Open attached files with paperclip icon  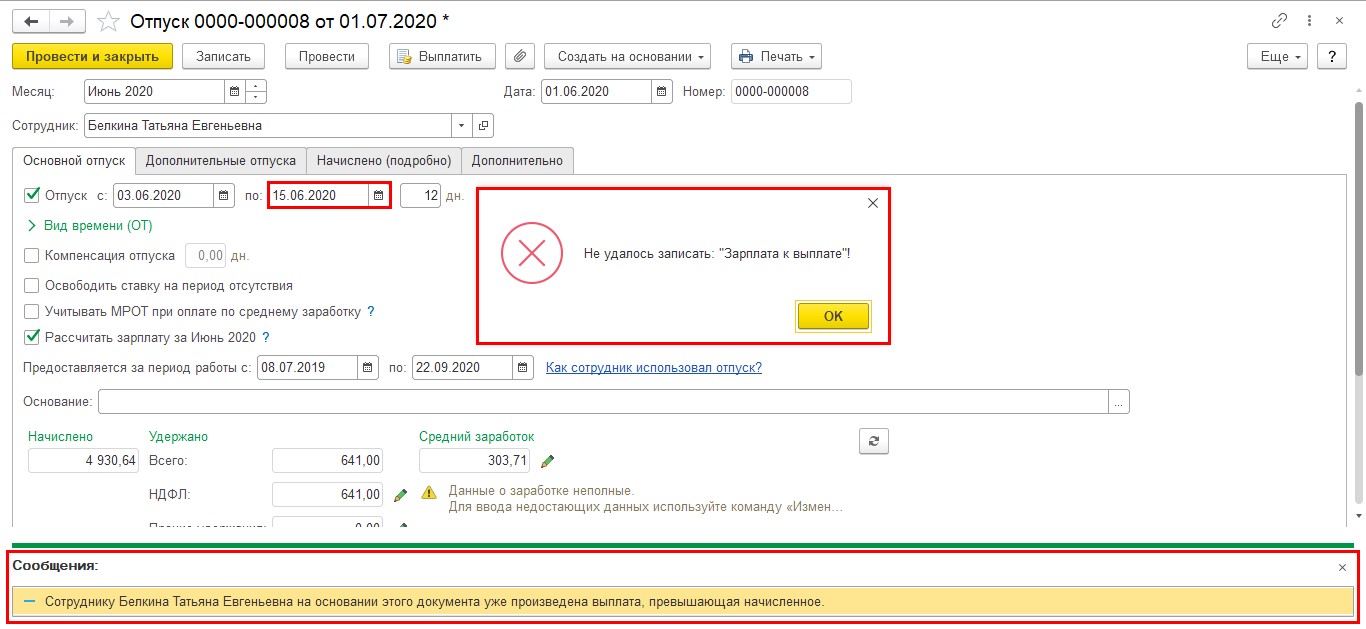pos(519,57)
